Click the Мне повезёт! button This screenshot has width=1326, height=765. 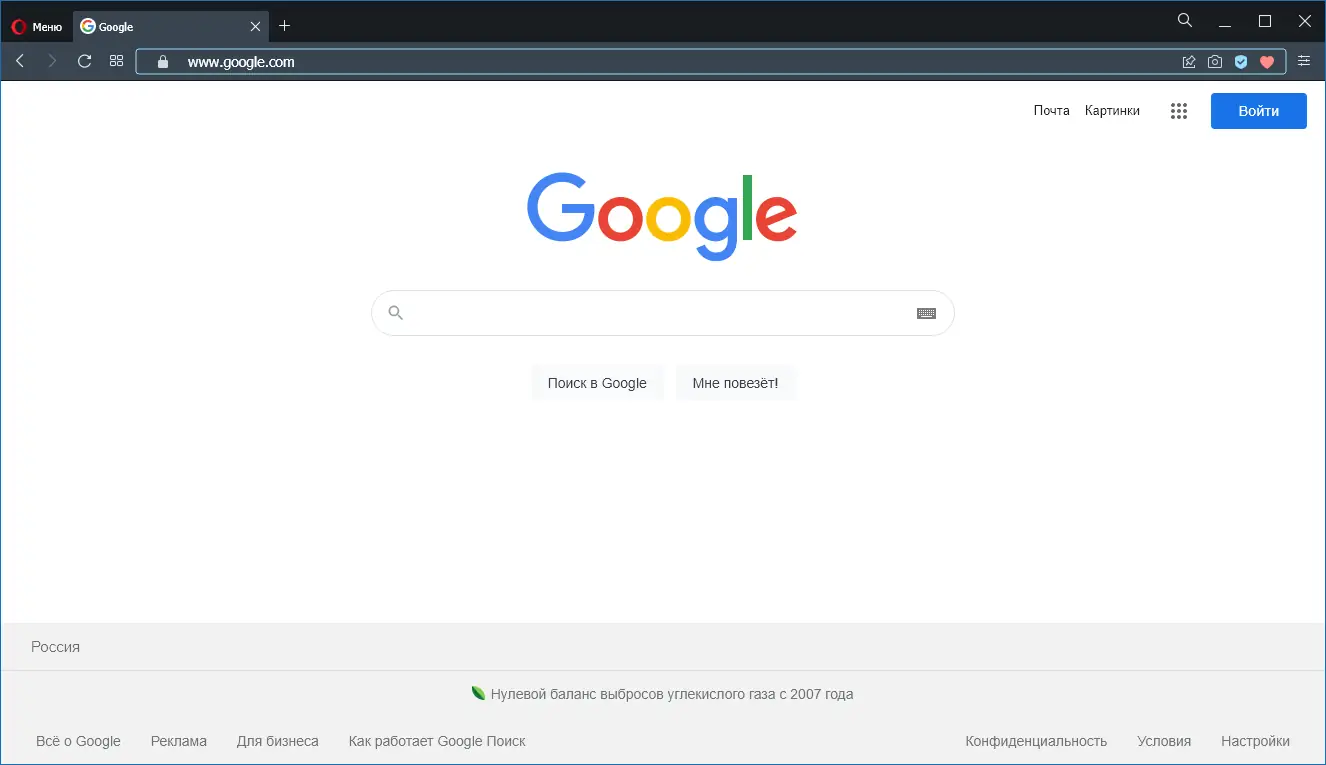tap(735, 383)
